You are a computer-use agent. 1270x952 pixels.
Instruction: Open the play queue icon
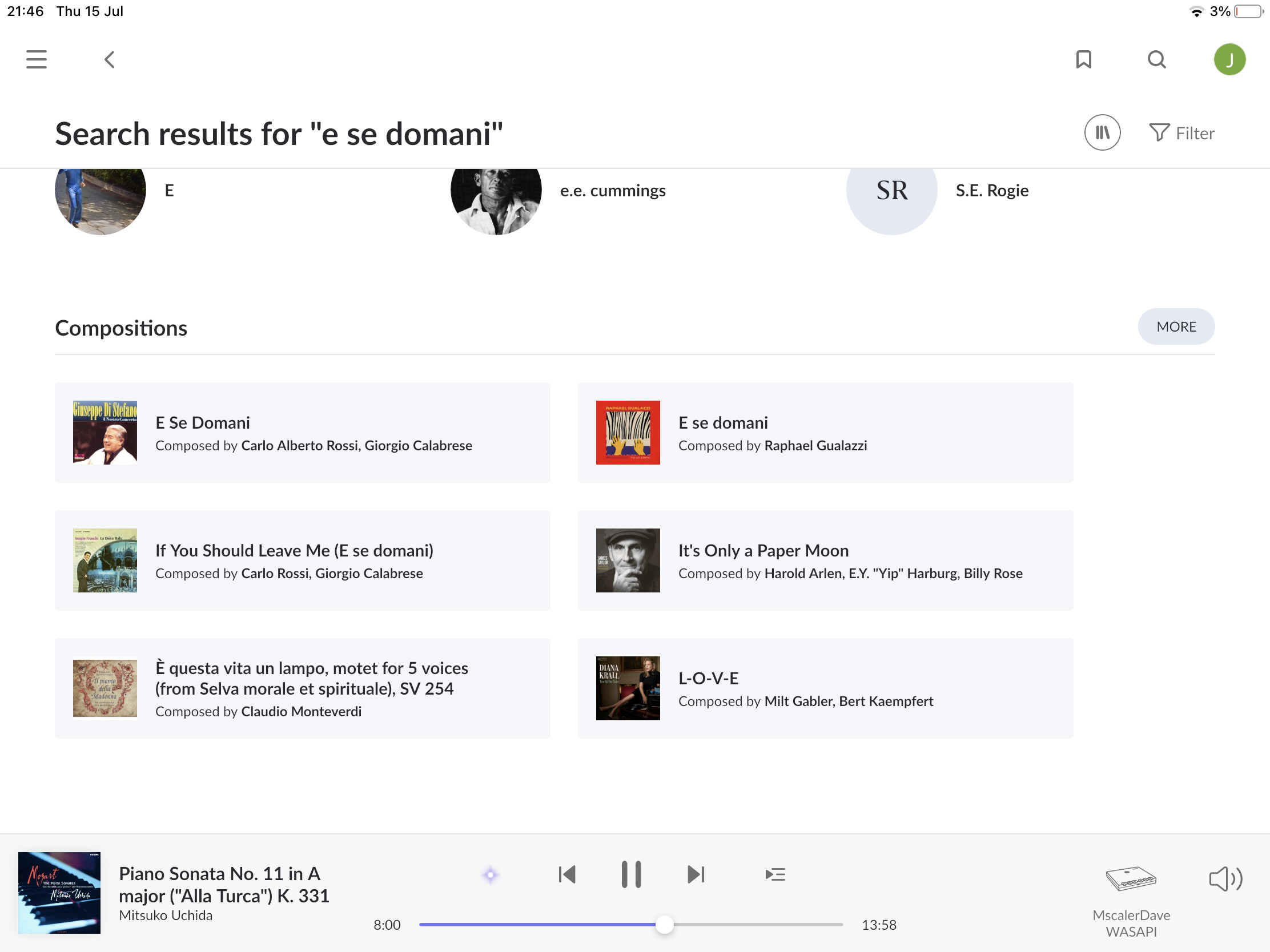click(774, 874)
